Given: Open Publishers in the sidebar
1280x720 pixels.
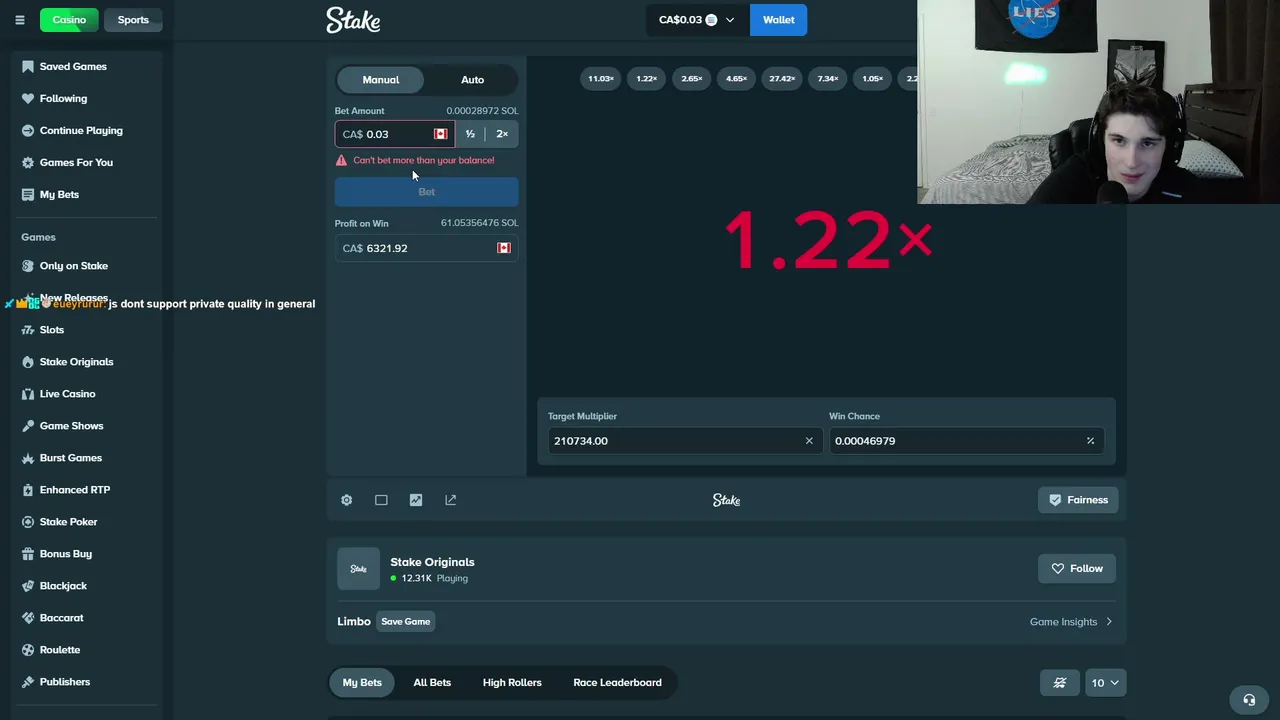Looking at the screenshot, I should pos(65,682).
